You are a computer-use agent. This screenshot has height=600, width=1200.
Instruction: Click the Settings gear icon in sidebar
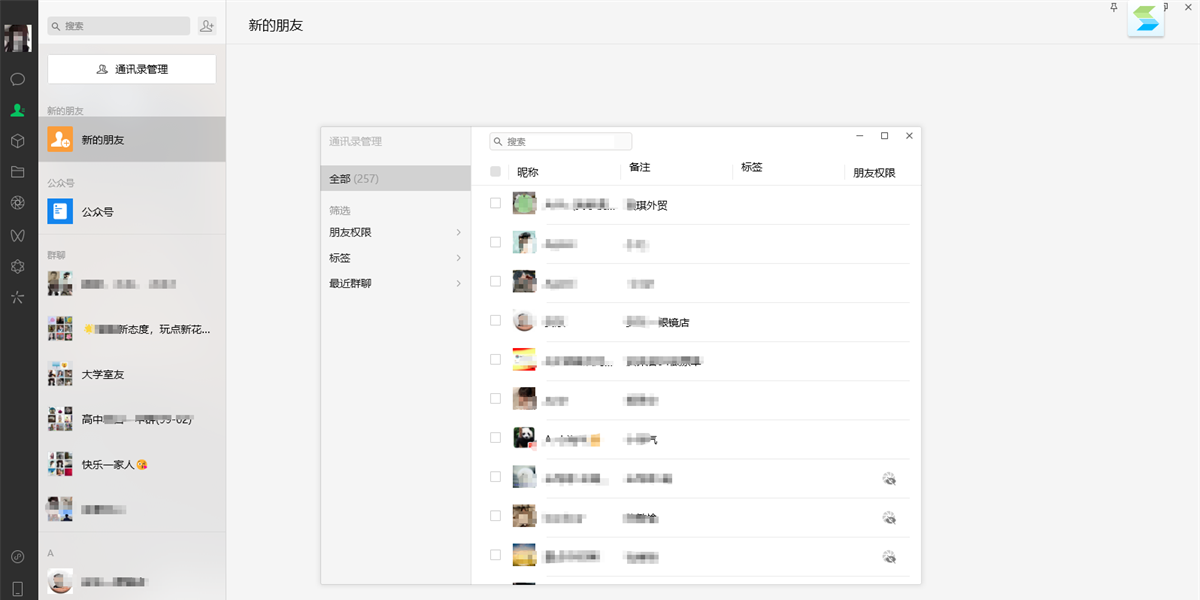point(17,267)
